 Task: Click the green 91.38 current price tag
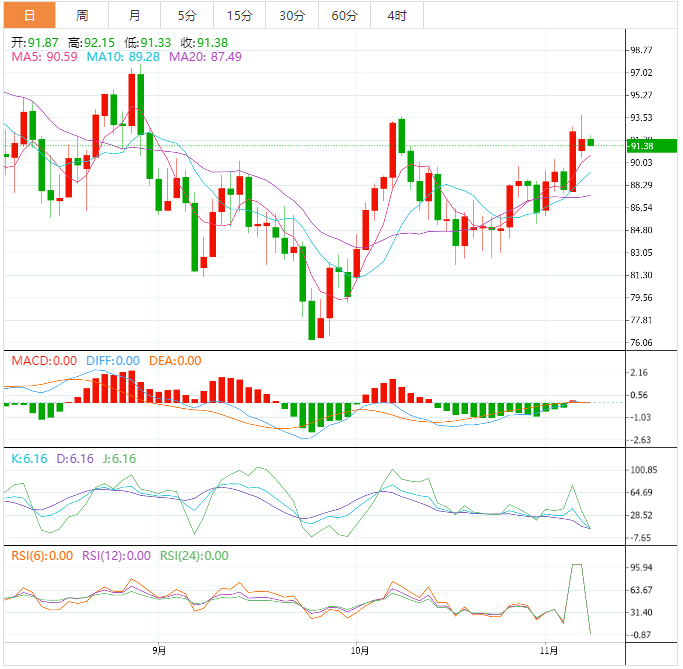point(649,146)
